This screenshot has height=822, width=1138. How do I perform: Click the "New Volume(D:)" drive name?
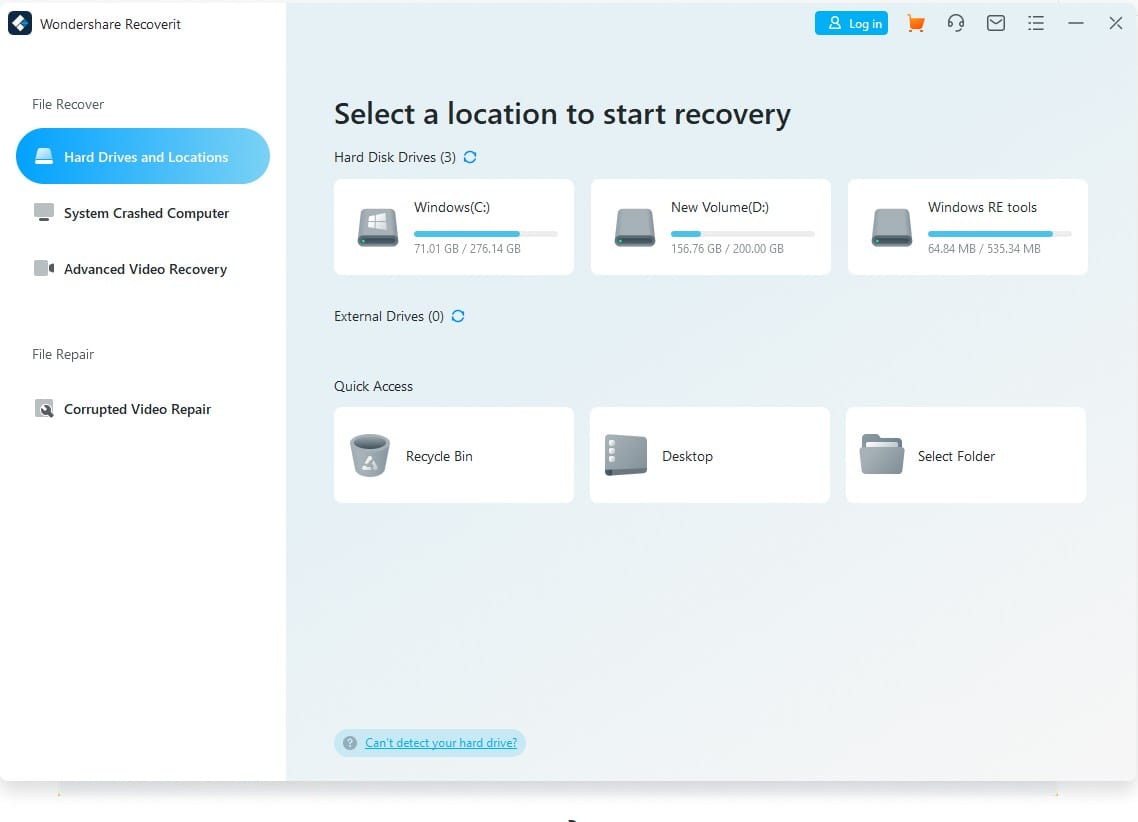(719, 207)
